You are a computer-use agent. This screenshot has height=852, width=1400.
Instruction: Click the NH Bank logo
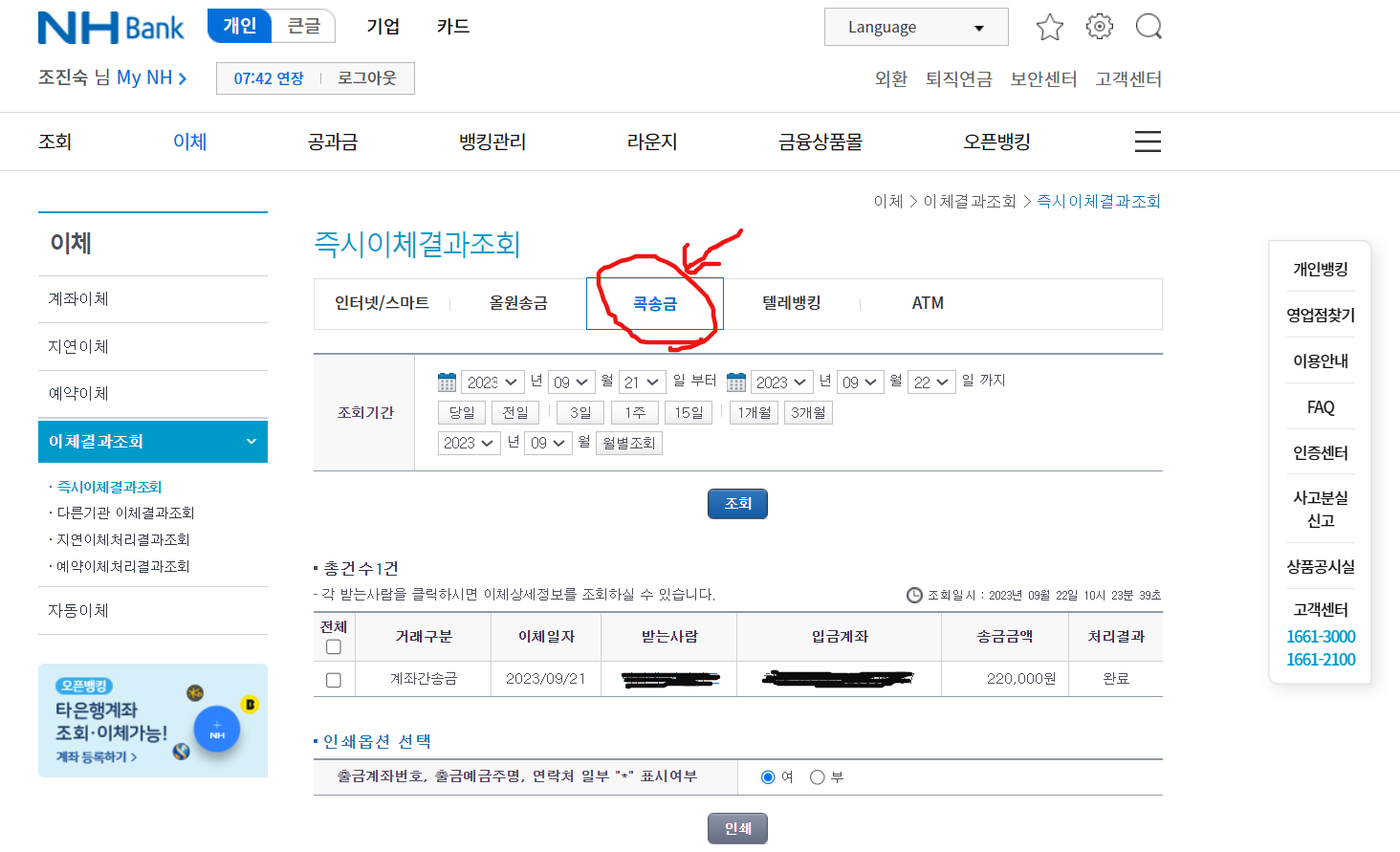coord(111,28)
